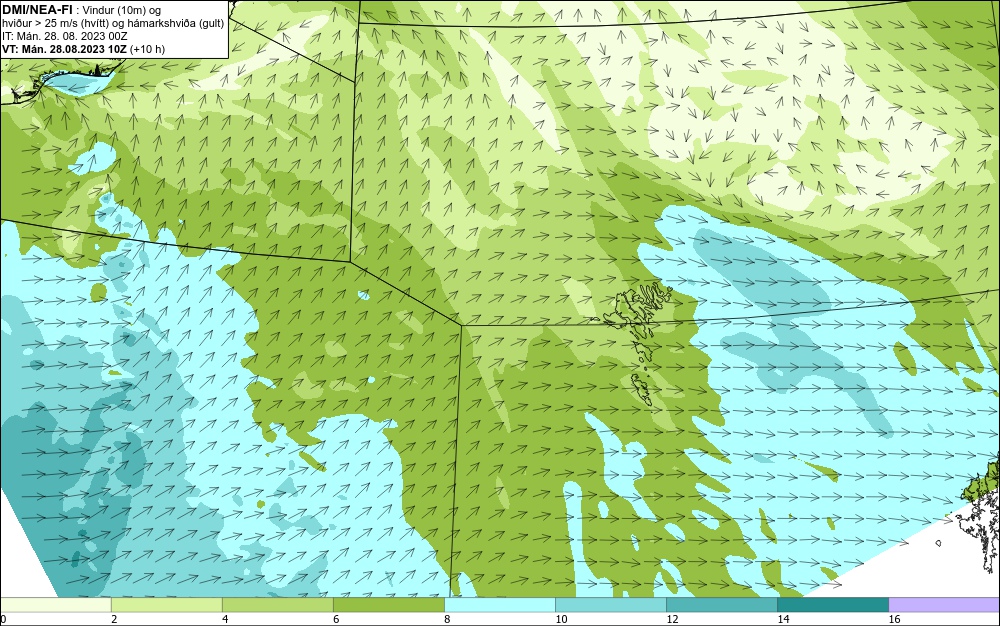Viewport: 1000px width, 626px height.
Task: Click the purple legend swatch above 16
Action: (944, 604)
